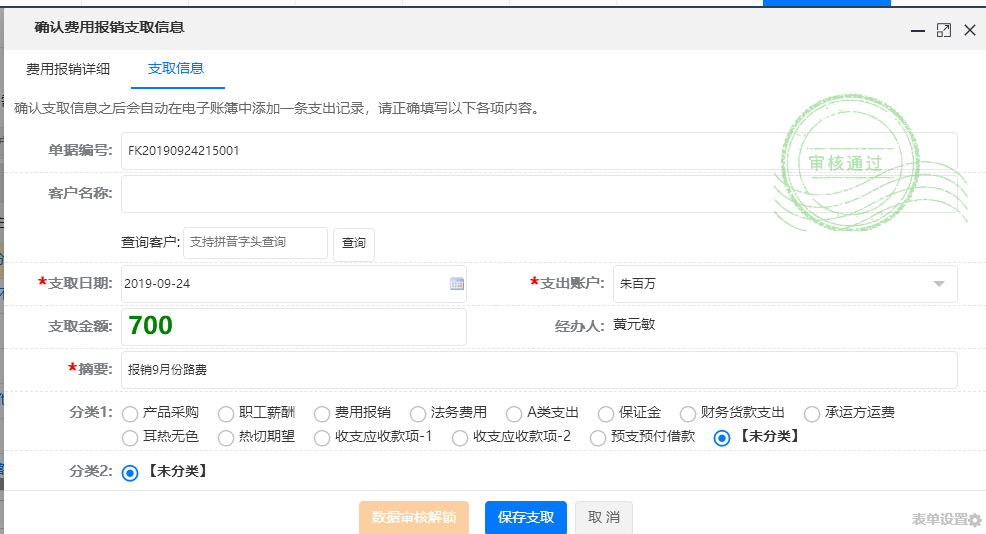Click the 支取金额 field showing 700

(x=294, y=326)
